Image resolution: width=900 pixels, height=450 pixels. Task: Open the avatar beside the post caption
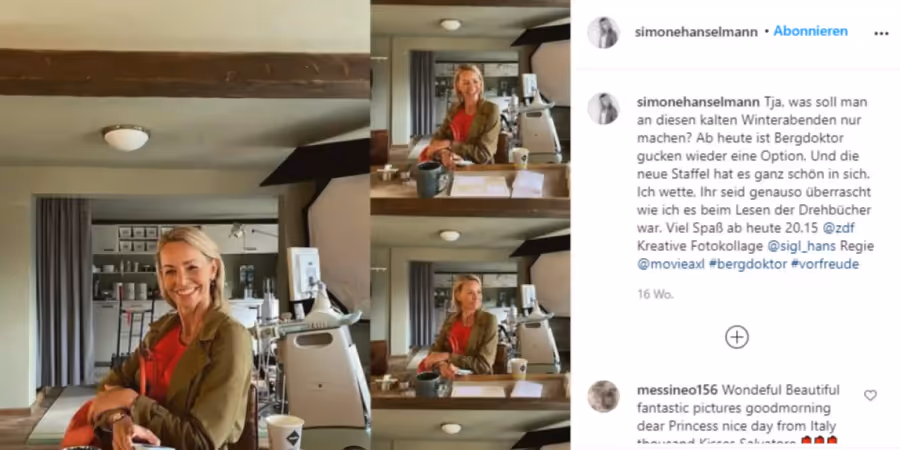[603, 108]
